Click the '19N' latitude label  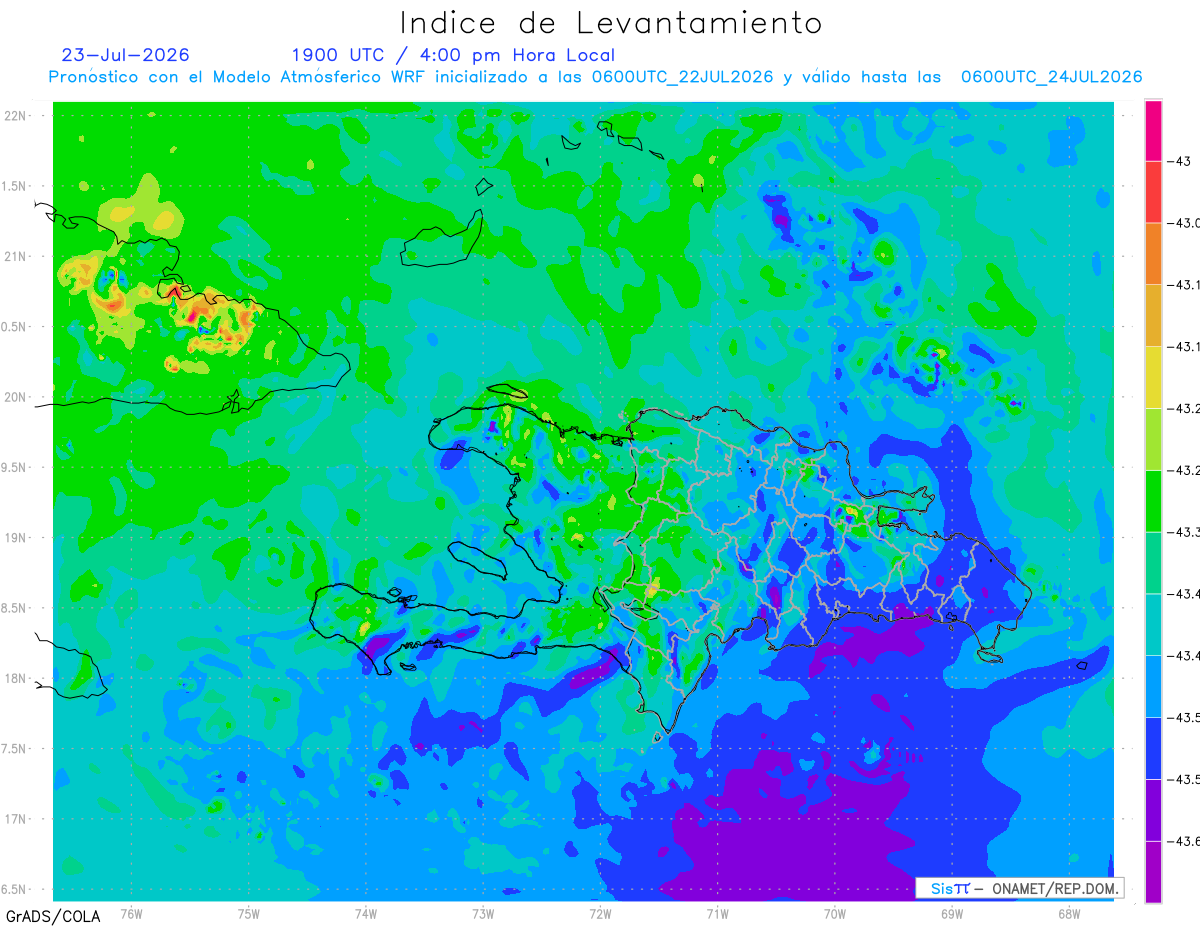[17, 538]
